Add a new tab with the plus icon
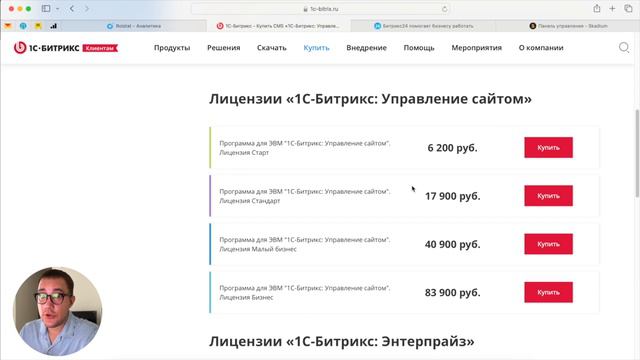This screenshot has width=640, height=360. point(612,8)
